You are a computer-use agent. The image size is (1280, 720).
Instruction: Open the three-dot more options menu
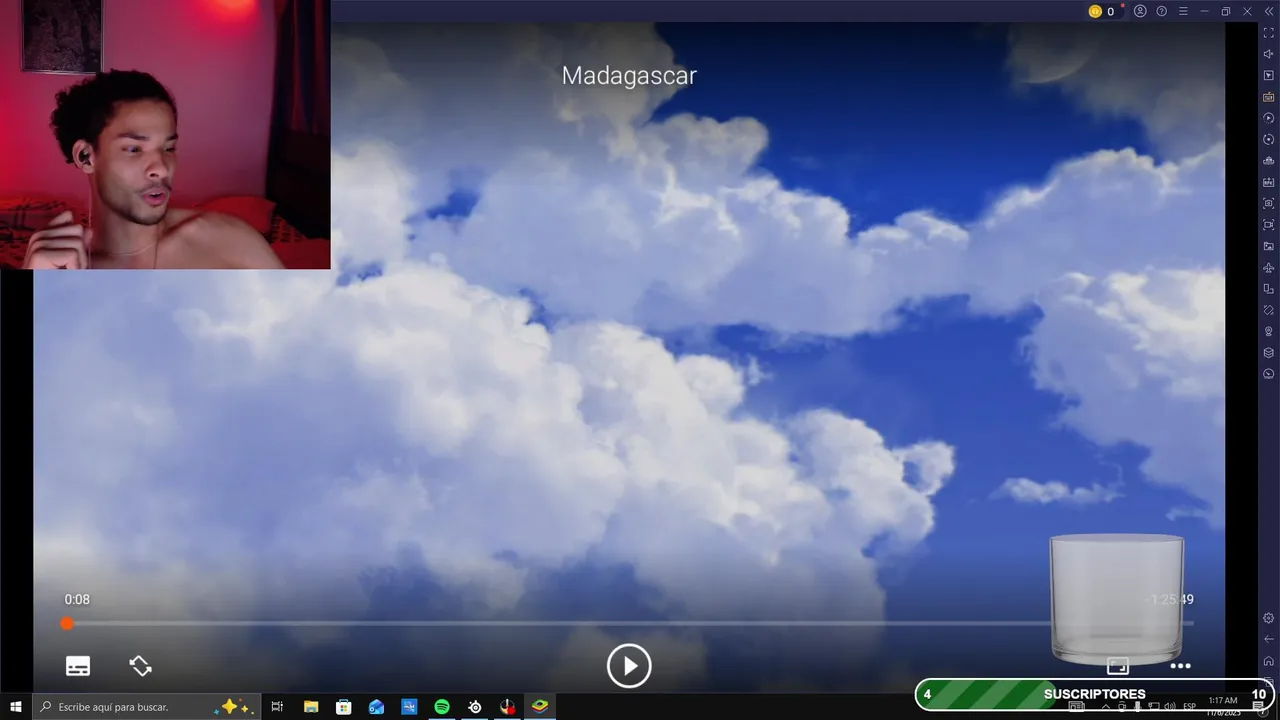point(1180,666)
